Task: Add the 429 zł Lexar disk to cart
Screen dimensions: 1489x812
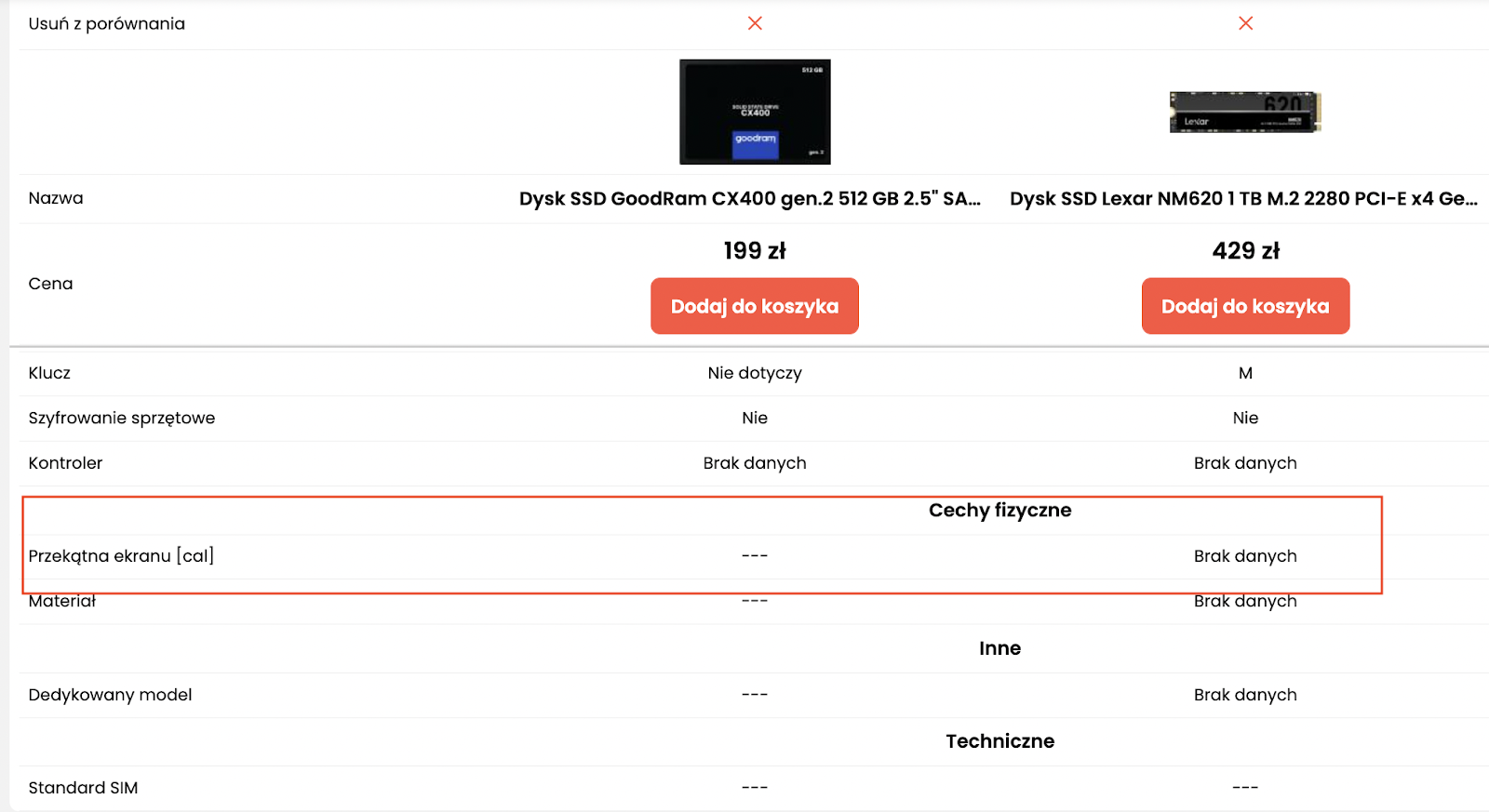Action: tap(1245, 306)
